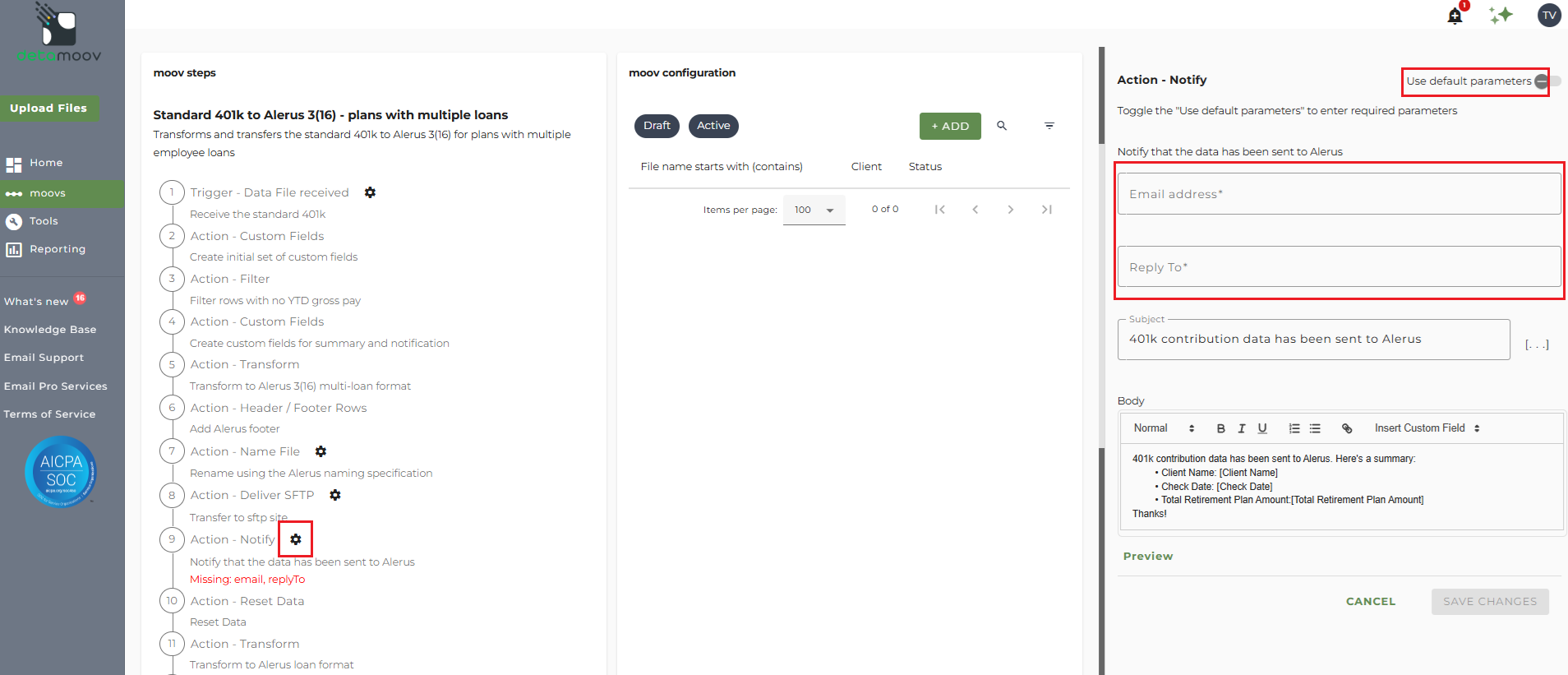This screenshot has width=1568, height=675.
Task: Go to first page of results
Action: click(939, 210)
